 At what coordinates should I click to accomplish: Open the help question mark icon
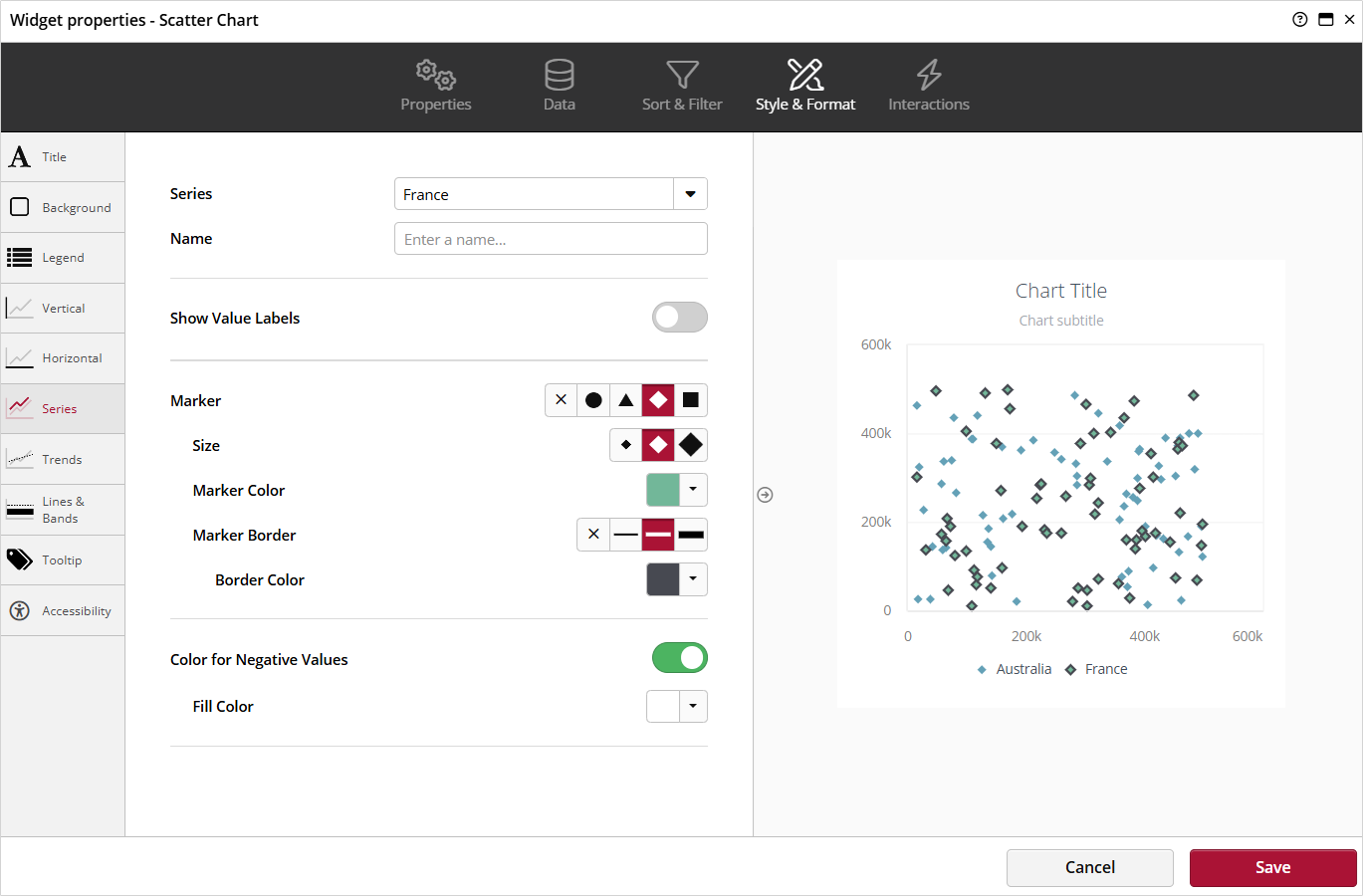pos(1299,20)
